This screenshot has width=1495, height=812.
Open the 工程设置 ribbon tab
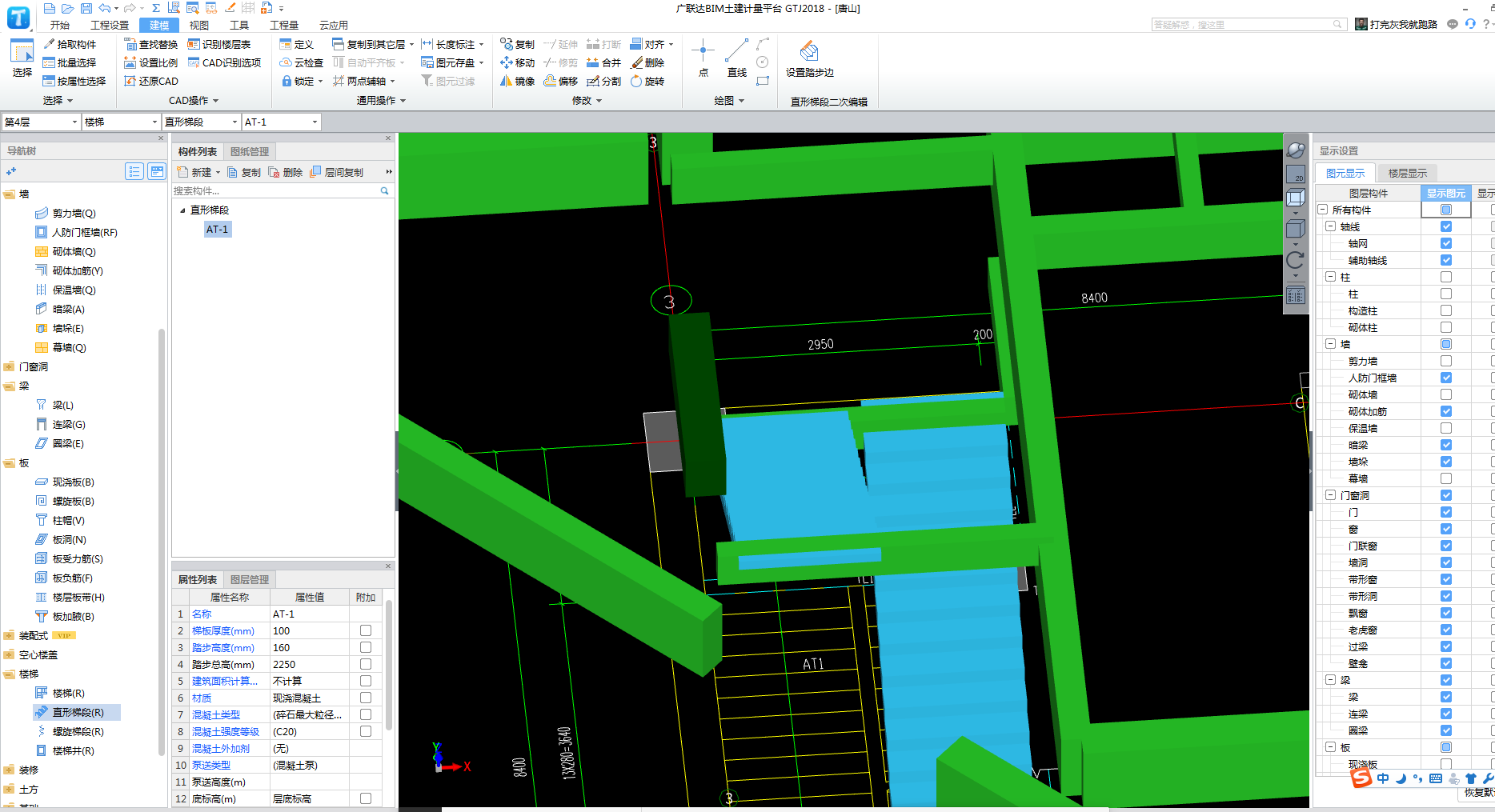click(x=110, y=25)
